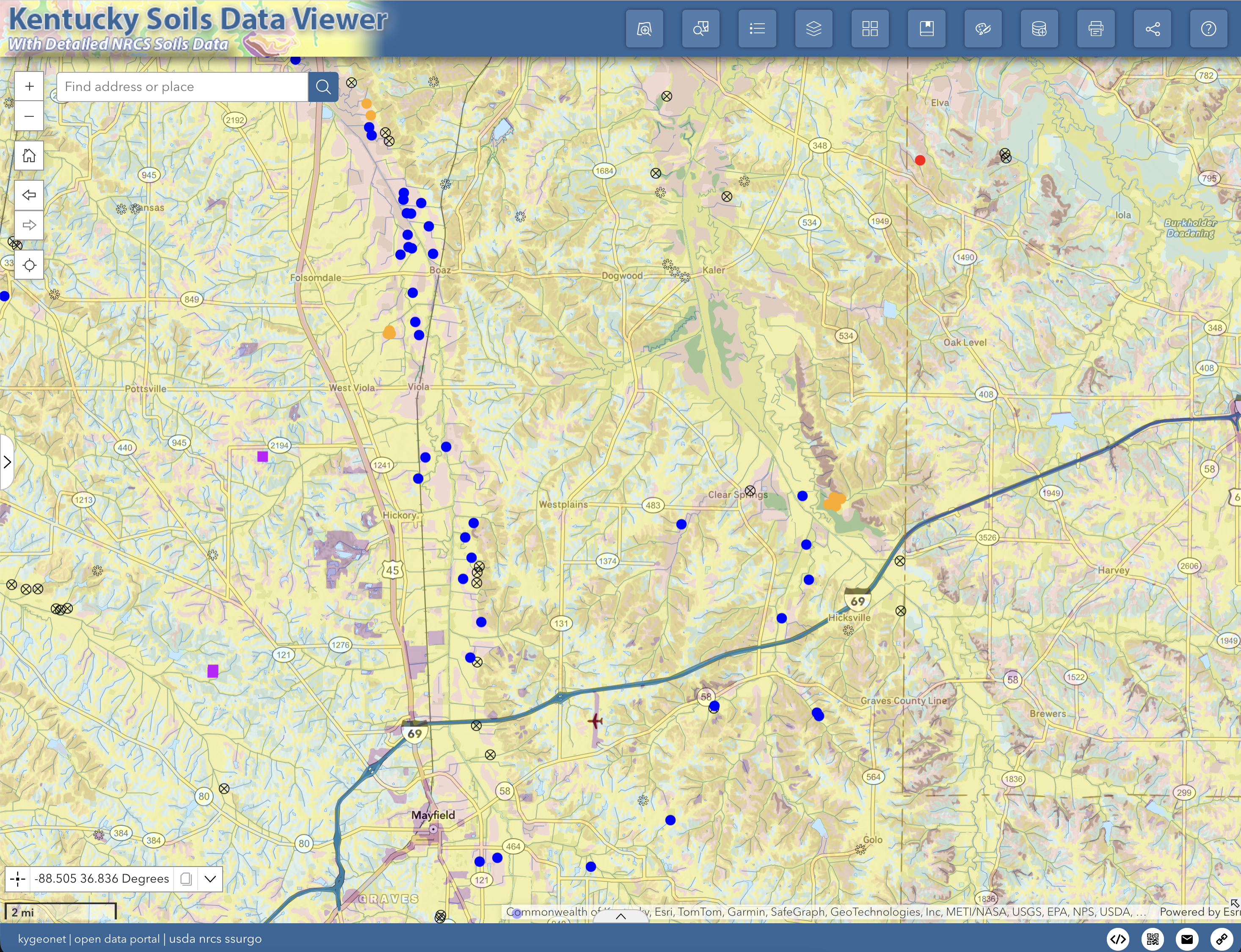Expand the bottom attribute table arrow
The width and height of the screenshot is (1241, 952).
[x=621, y=916]
